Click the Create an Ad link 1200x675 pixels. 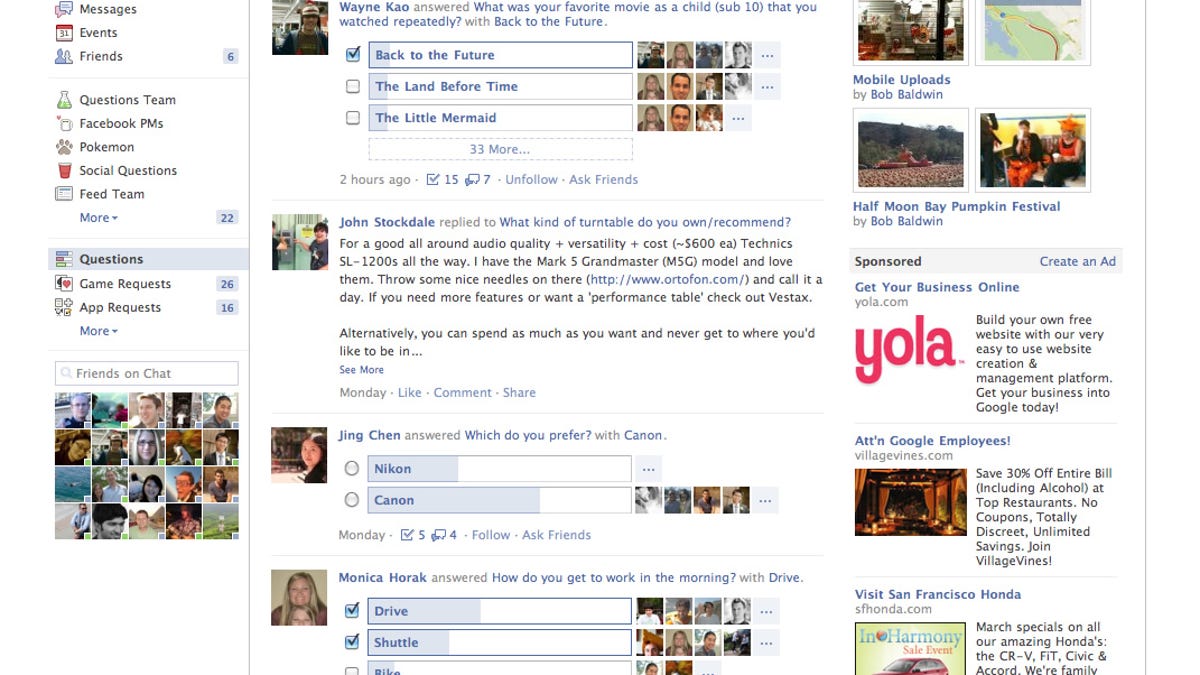(x=1077, y=261)
